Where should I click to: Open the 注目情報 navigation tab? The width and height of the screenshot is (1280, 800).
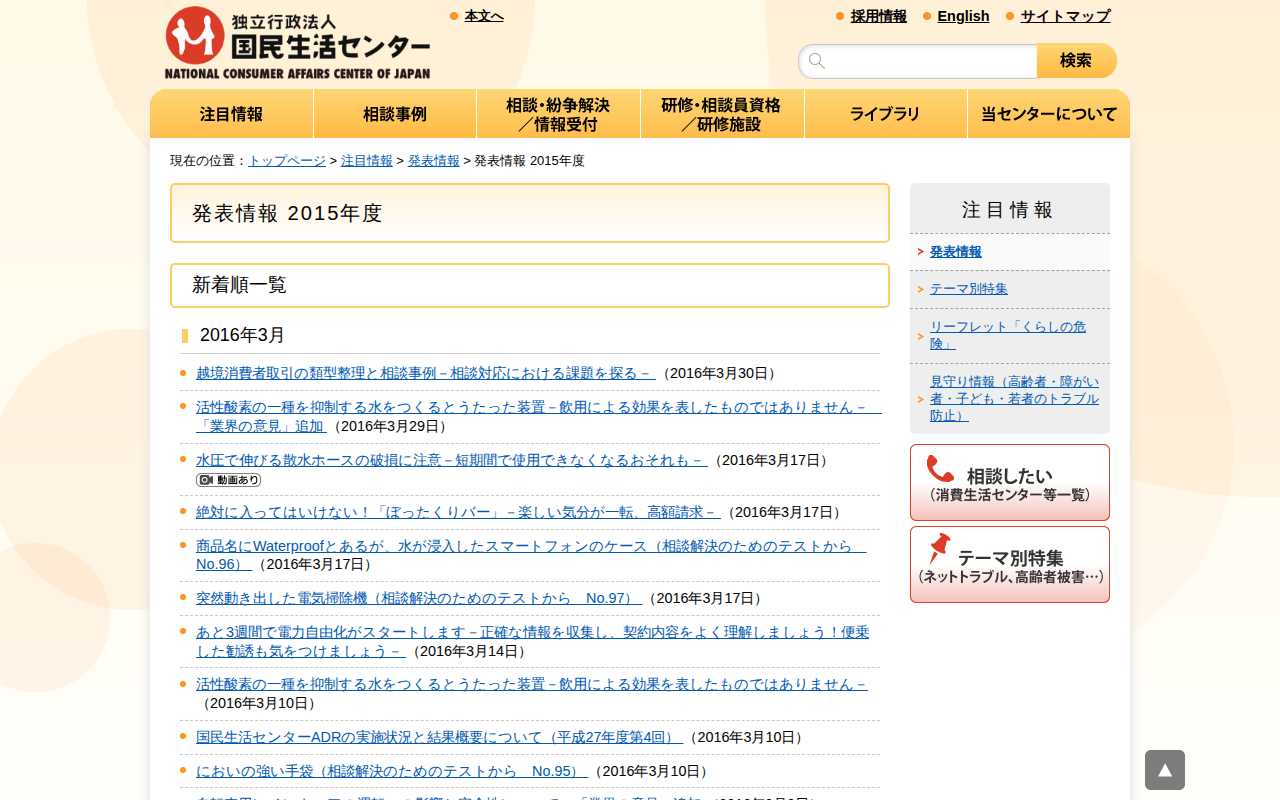pyautogui.click(x=231, y=114)
